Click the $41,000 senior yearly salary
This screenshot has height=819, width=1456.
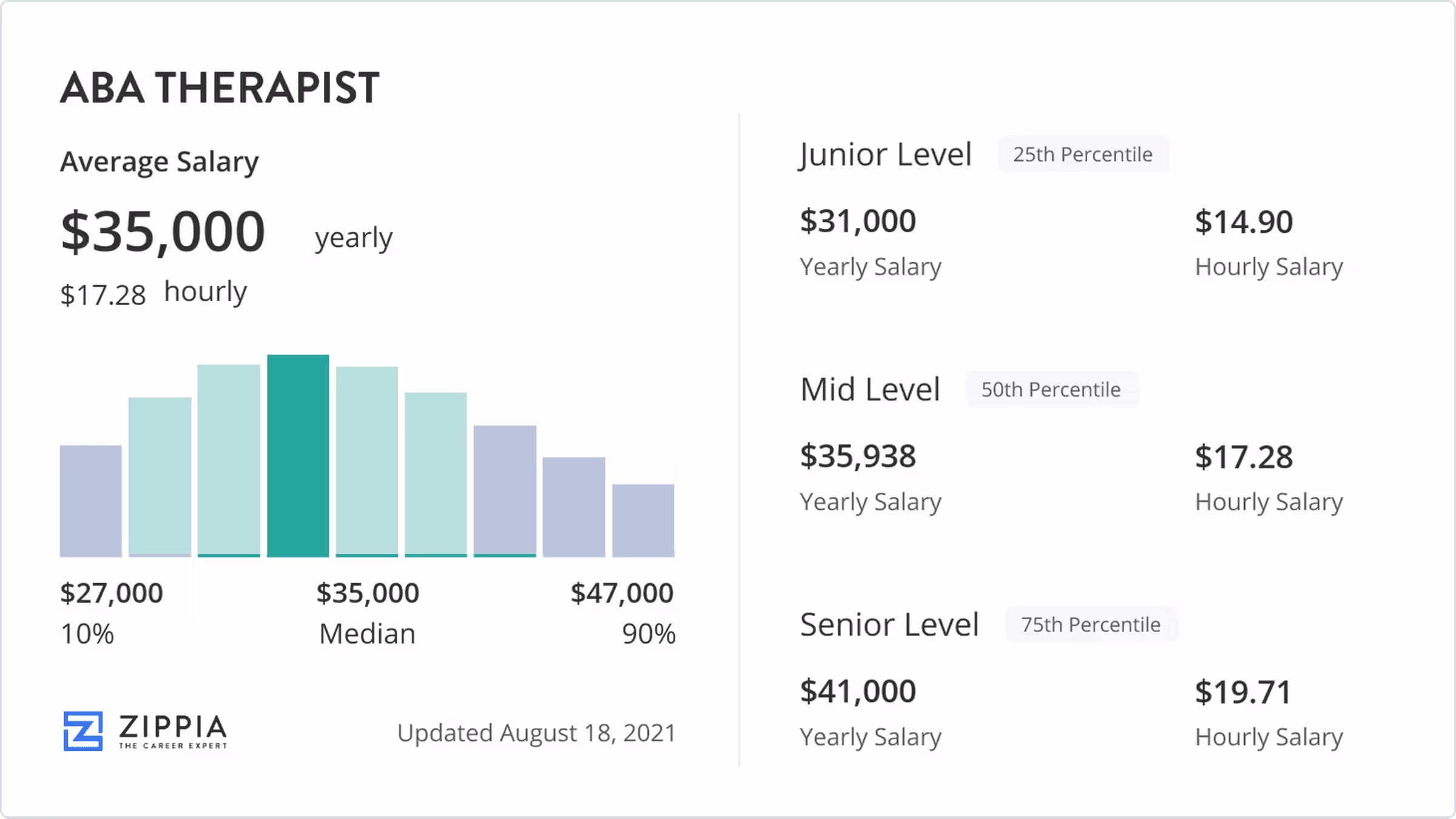tap(858, 691)
